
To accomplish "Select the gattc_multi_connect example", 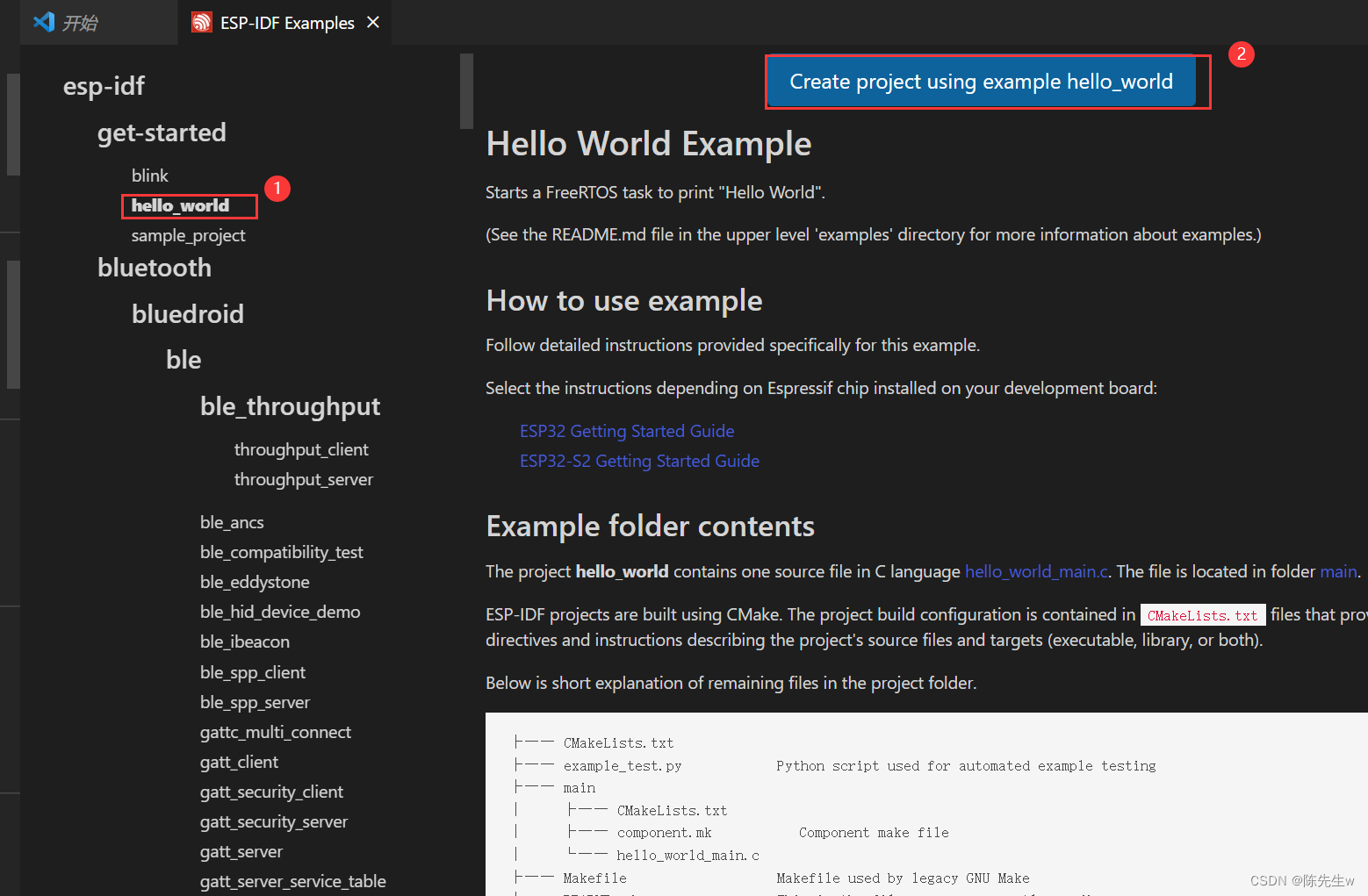I will coord(276,732).
